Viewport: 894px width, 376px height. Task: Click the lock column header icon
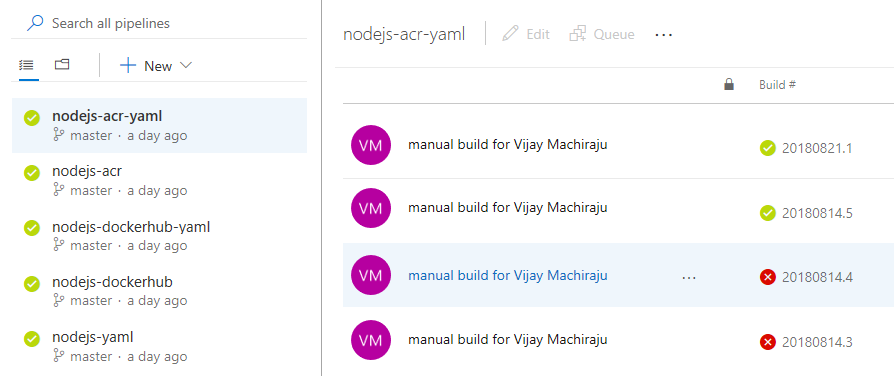point(729,85)
